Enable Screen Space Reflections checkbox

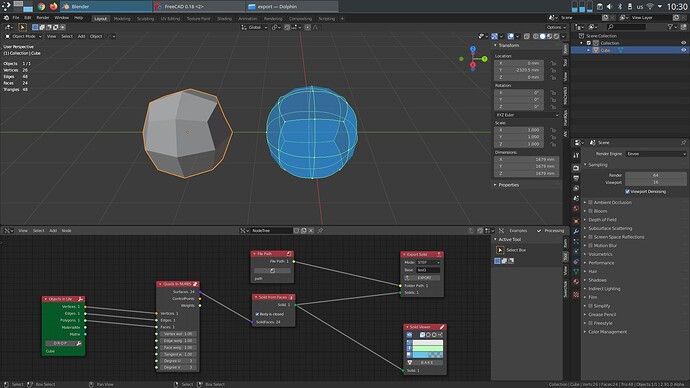(591, 237)
